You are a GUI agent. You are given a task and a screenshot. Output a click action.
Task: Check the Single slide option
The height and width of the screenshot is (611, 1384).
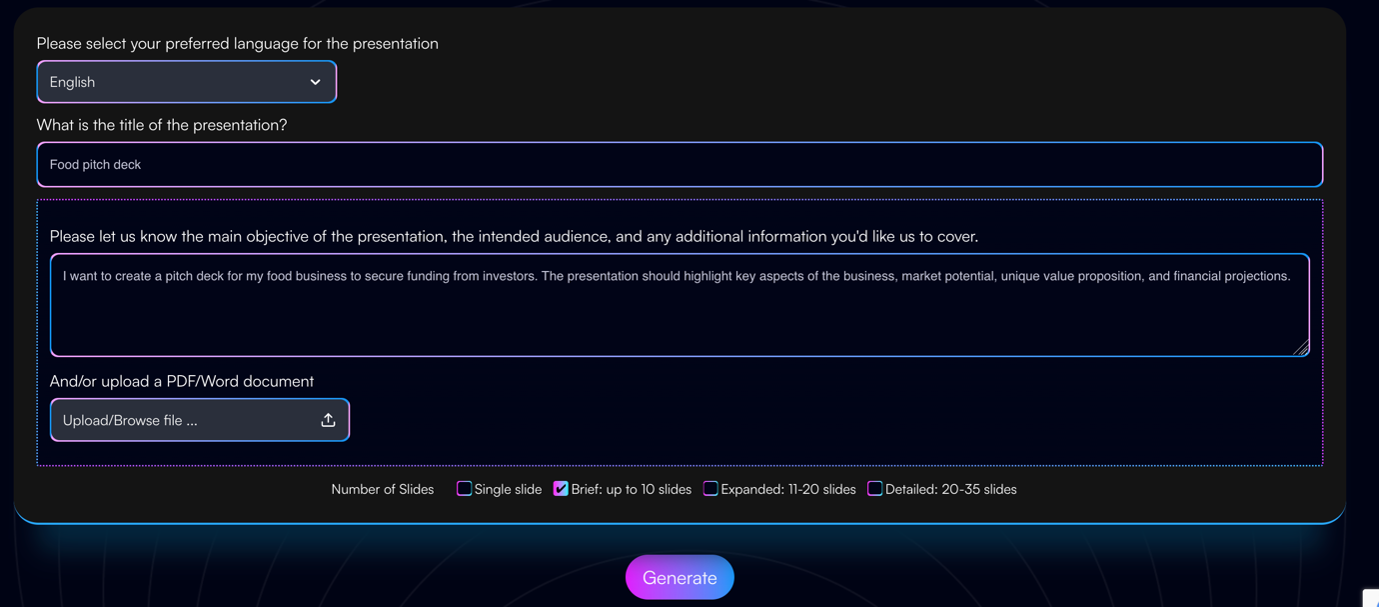pyautogui.click(x=464, y=489)
